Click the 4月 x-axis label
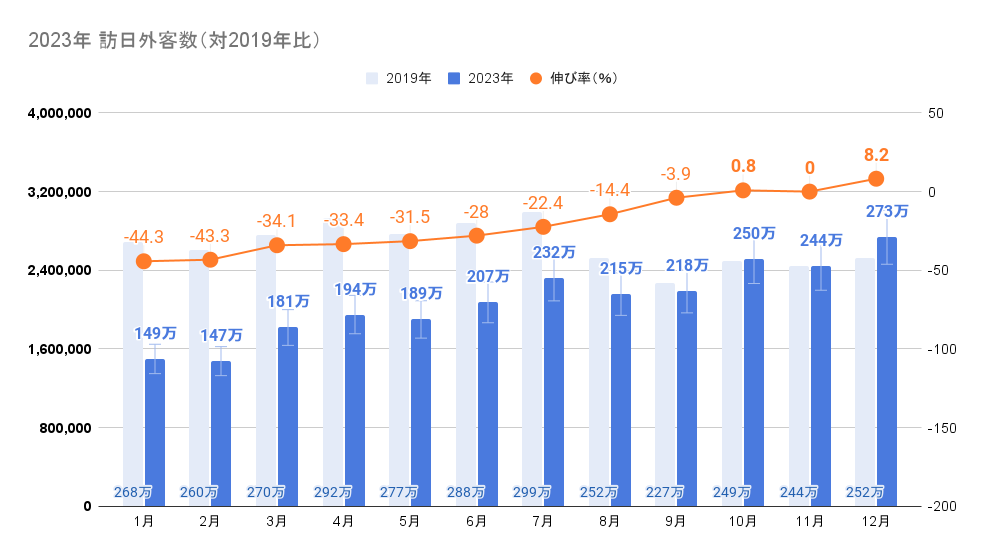The width and height of the screenshot is (985, 557). [343, 521]
